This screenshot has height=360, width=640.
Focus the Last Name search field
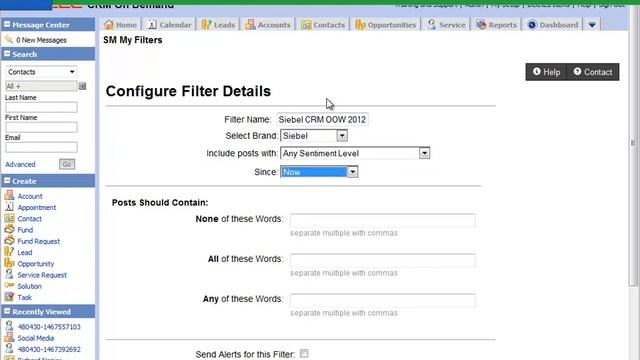pyautogui.click(x=41, y=107)
